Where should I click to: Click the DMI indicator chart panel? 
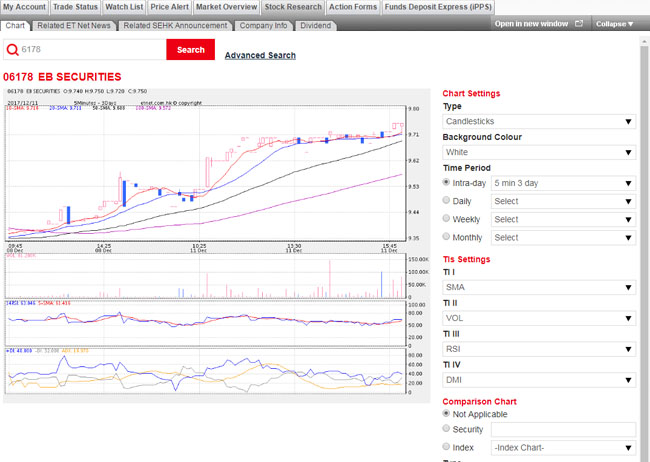click(206, 371)
